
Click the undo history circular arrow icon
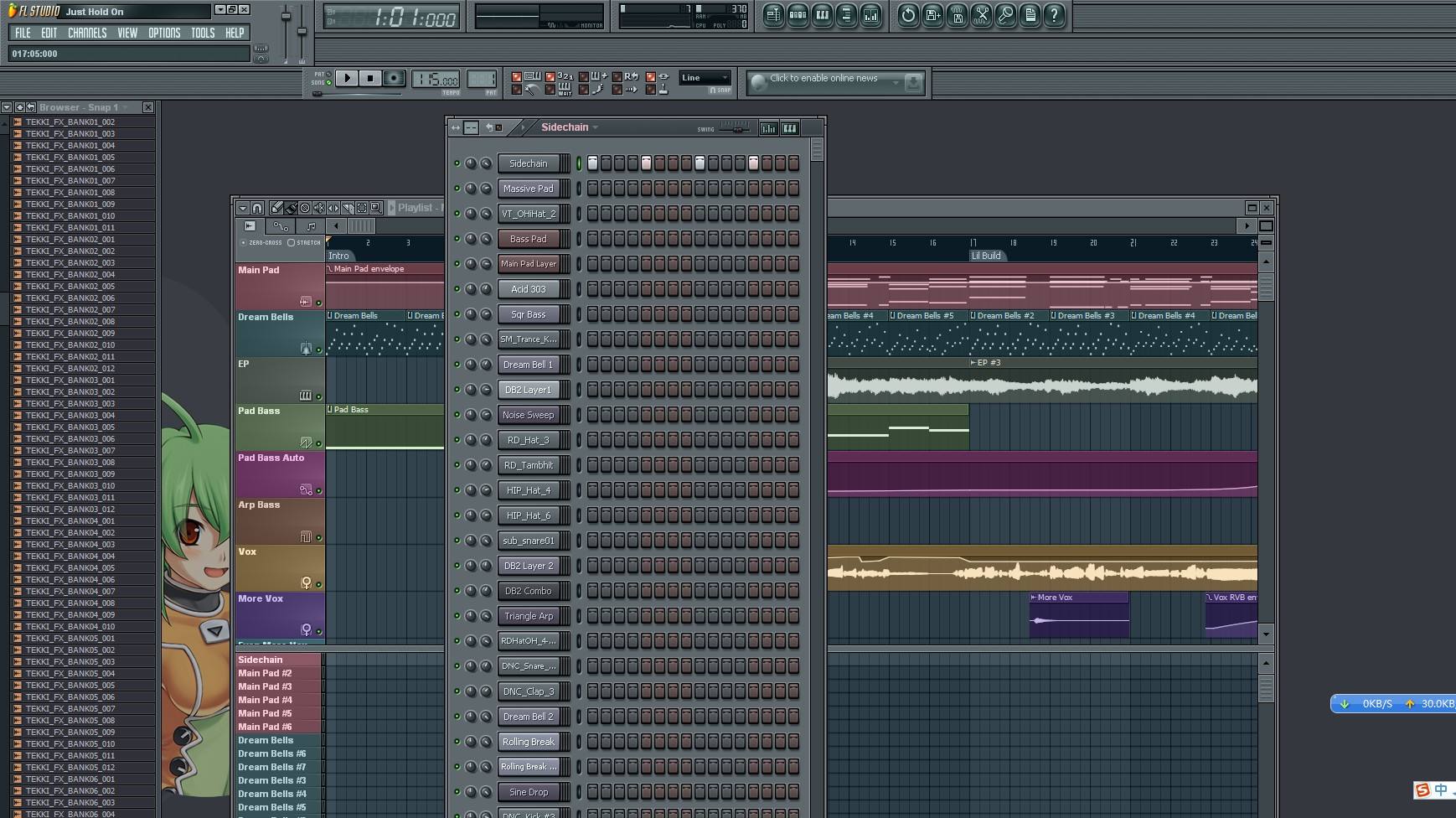[x=908, y=15]
